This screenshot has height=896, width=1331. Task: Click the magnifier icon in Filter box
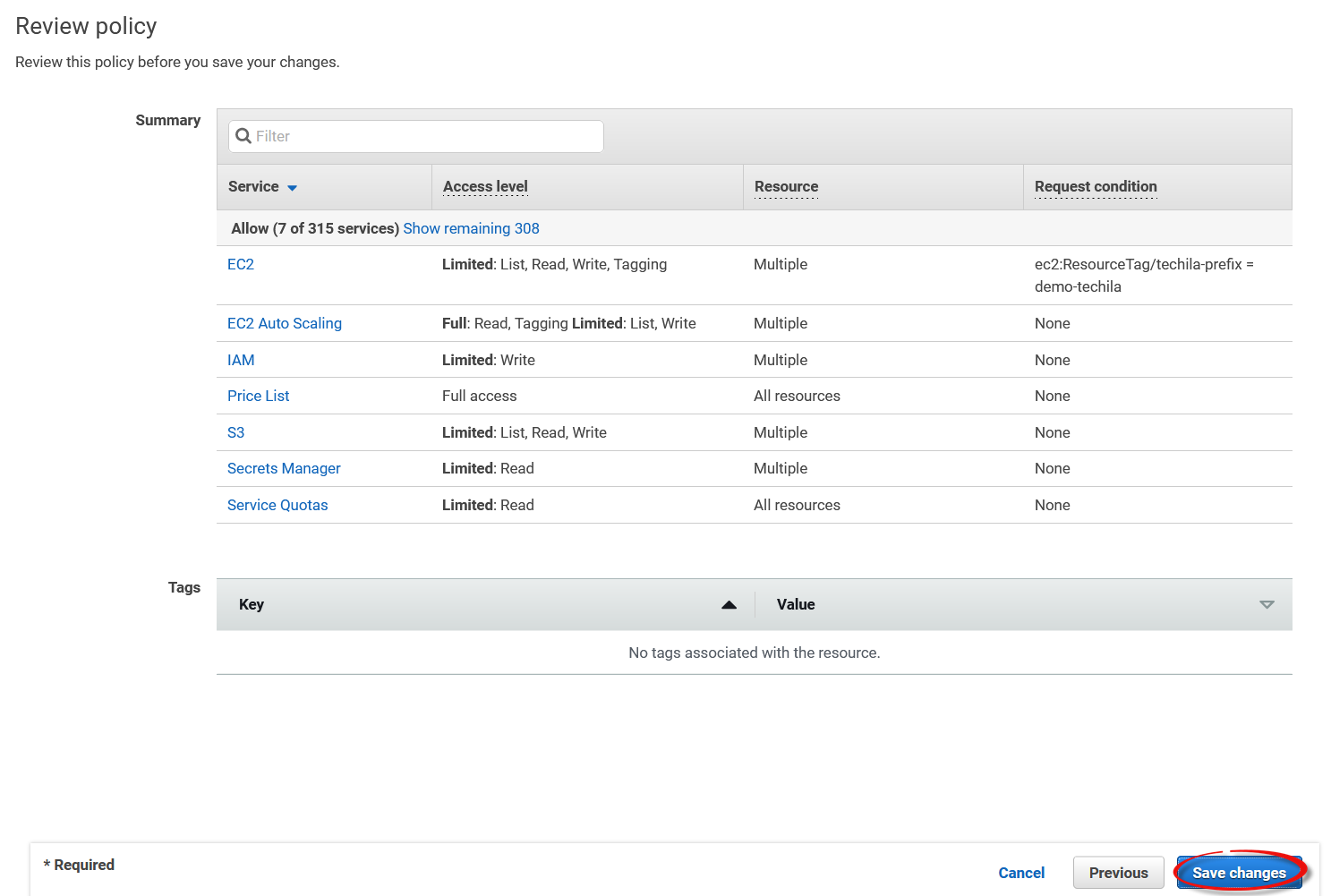pyautogui.click(x=243, y=136)
